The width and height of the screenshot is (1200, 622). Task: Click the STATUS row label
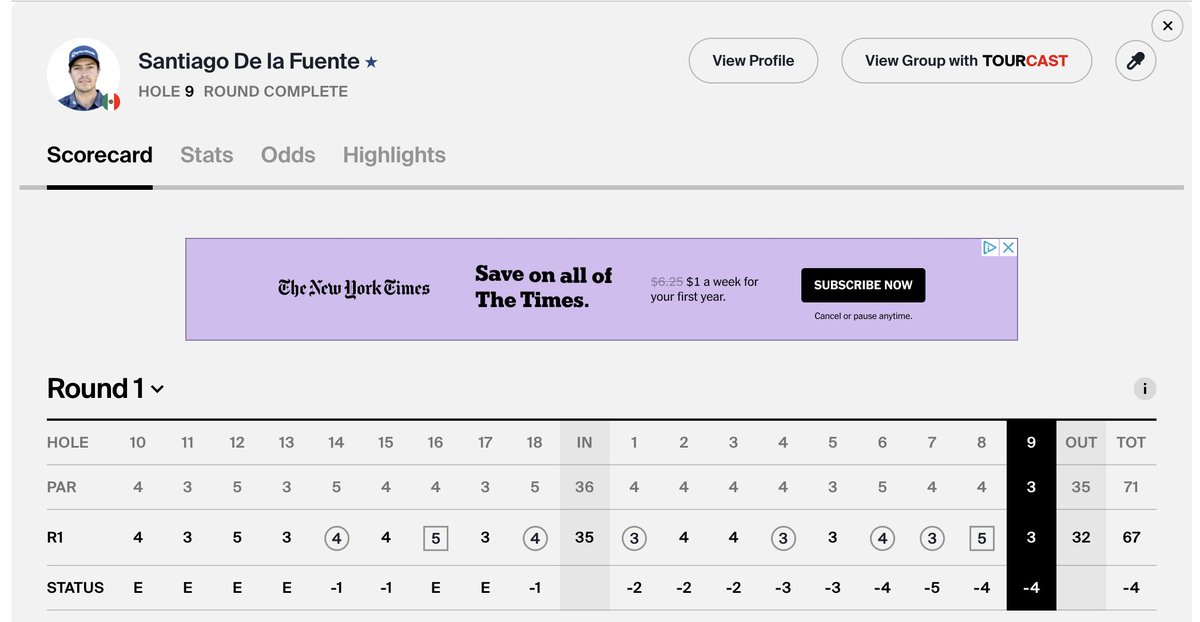75,588
